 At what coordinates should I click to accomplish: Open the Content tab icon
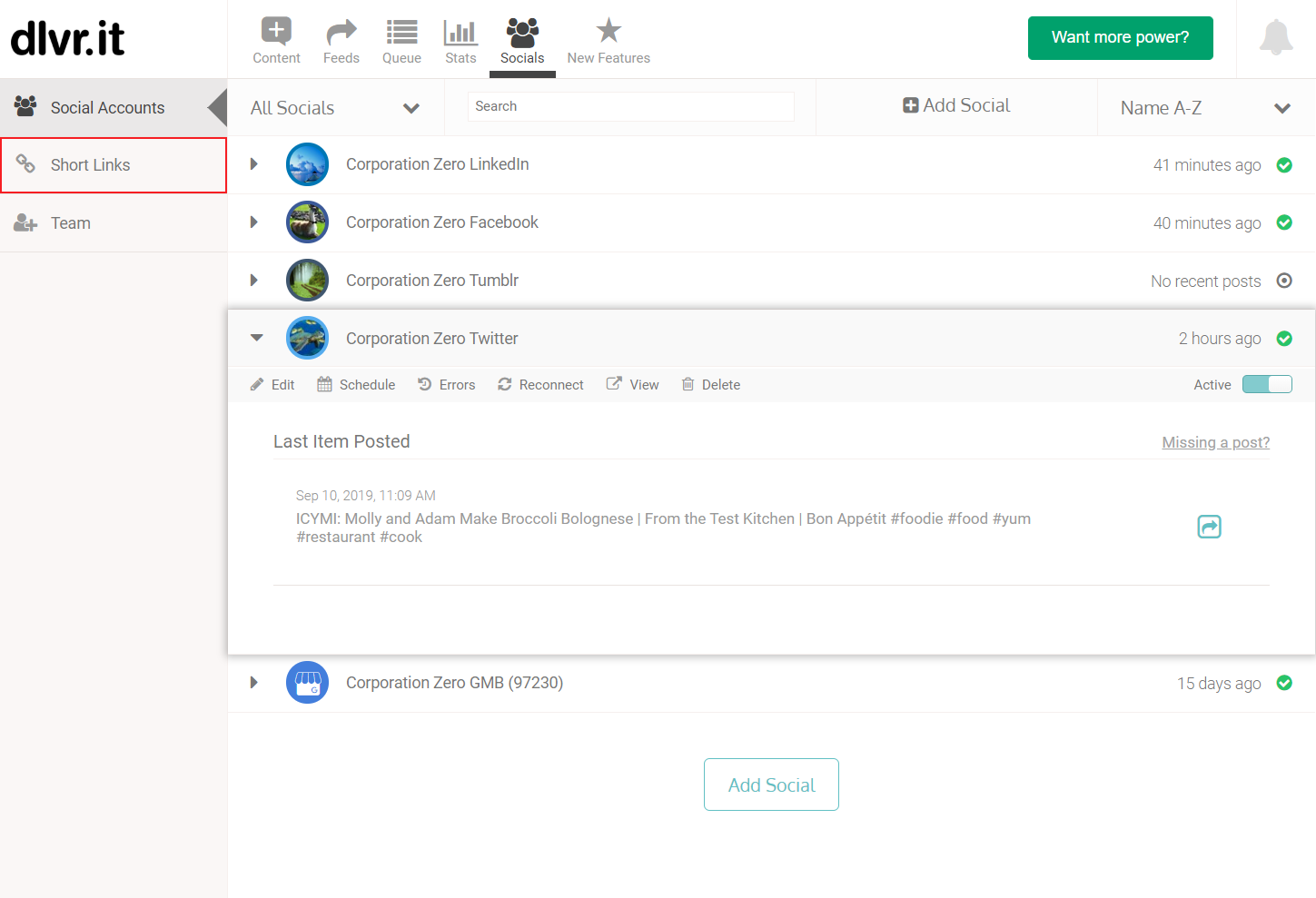coord(276,31)
